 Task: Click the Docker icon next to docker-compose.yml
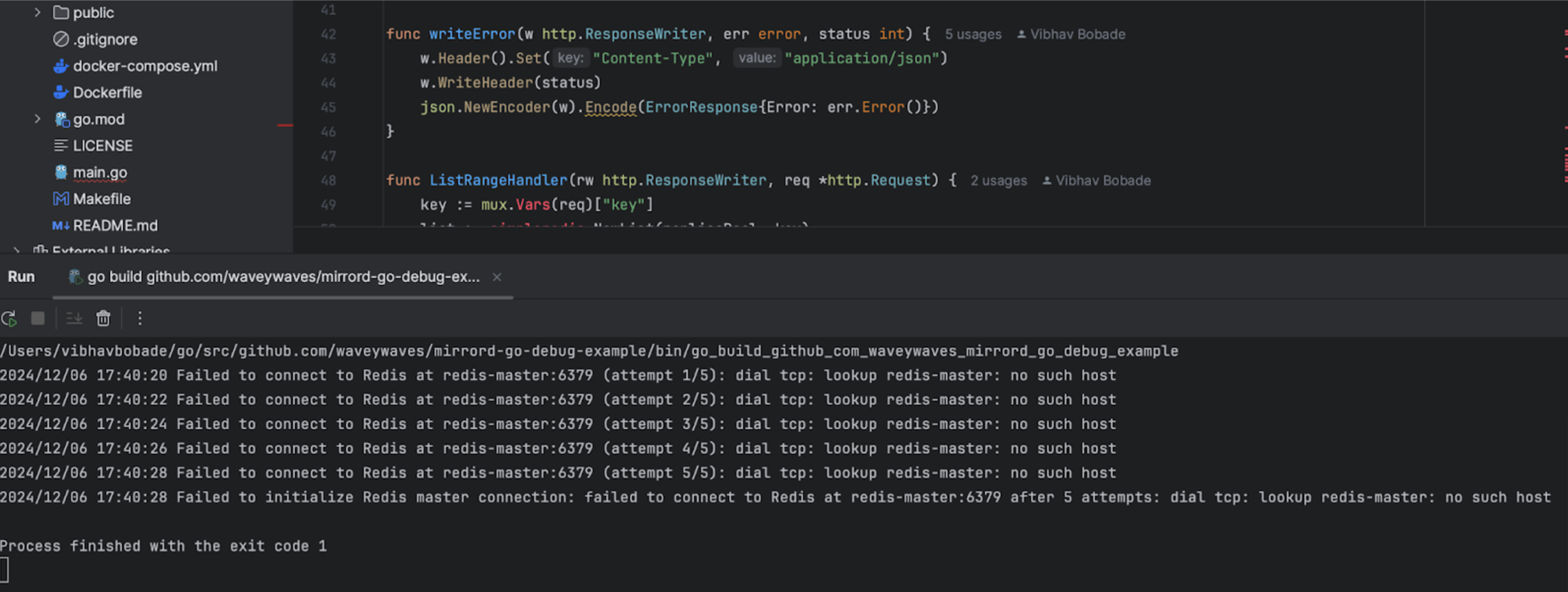[x=60, y=66]
